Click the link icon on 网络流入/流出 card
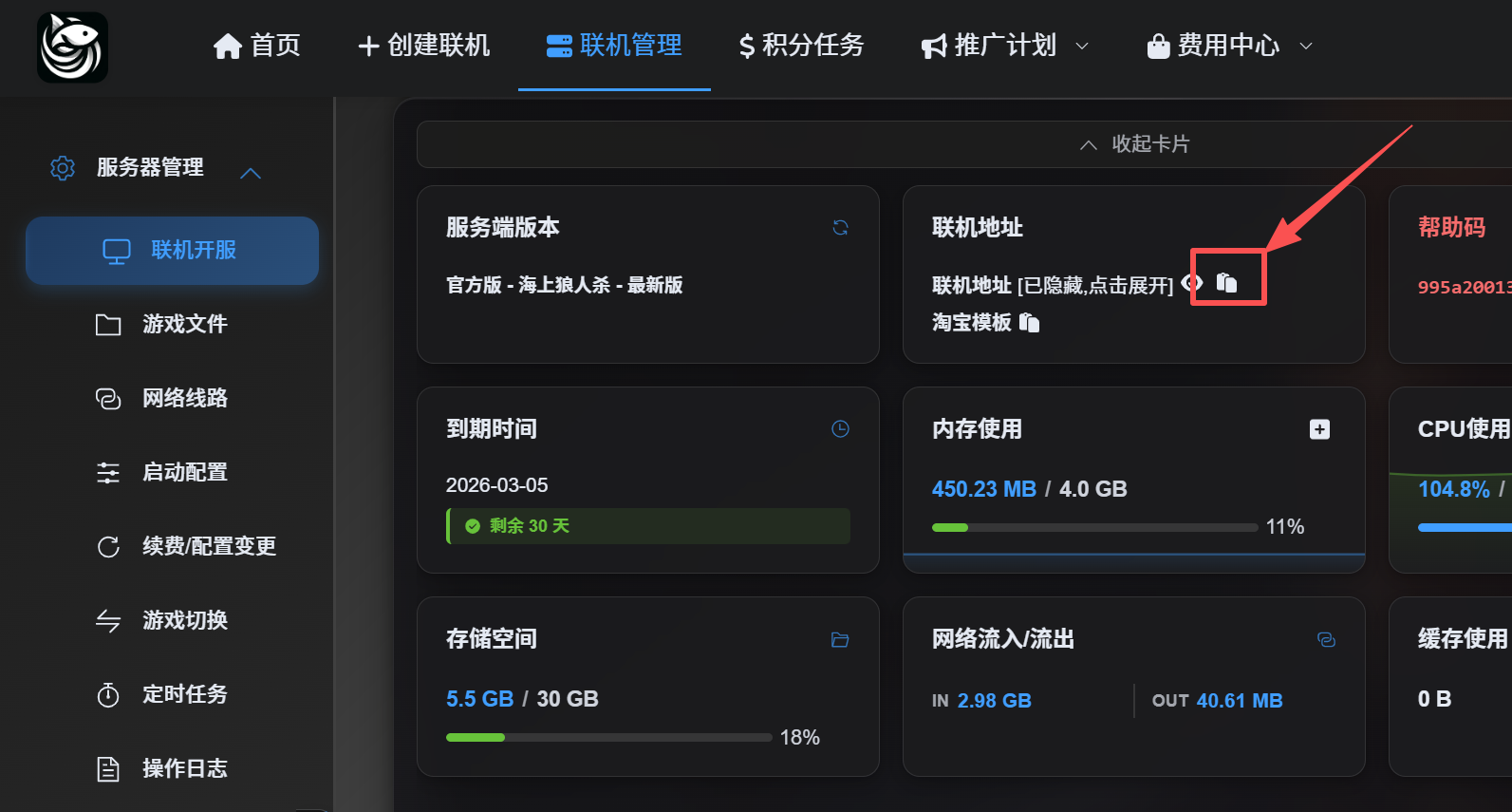 tap(1326, 640)
